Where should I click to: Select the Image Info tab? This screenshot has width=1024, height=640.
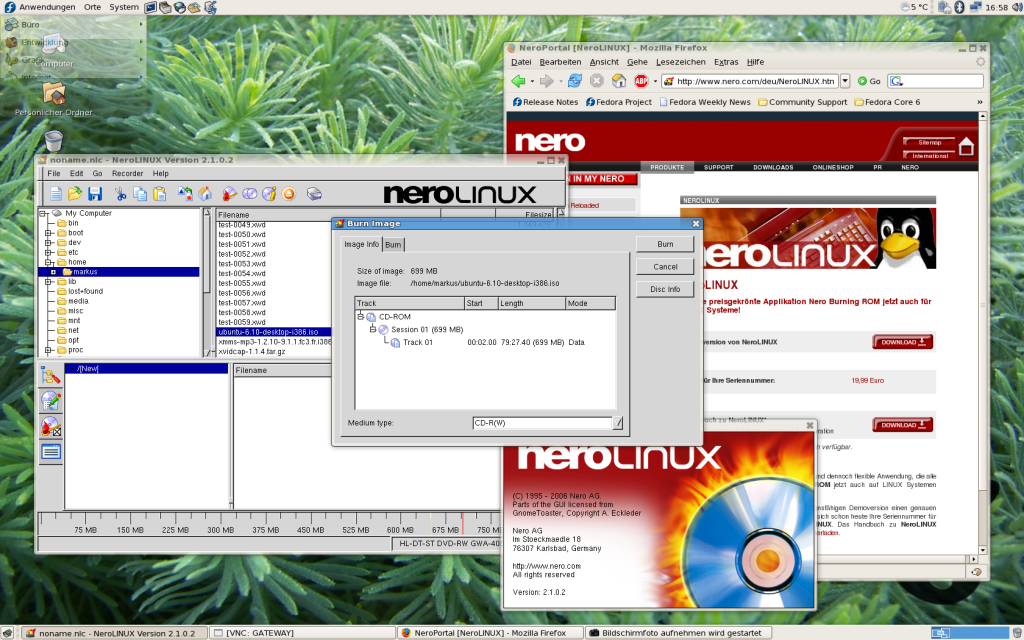click(x=362, y=244)
